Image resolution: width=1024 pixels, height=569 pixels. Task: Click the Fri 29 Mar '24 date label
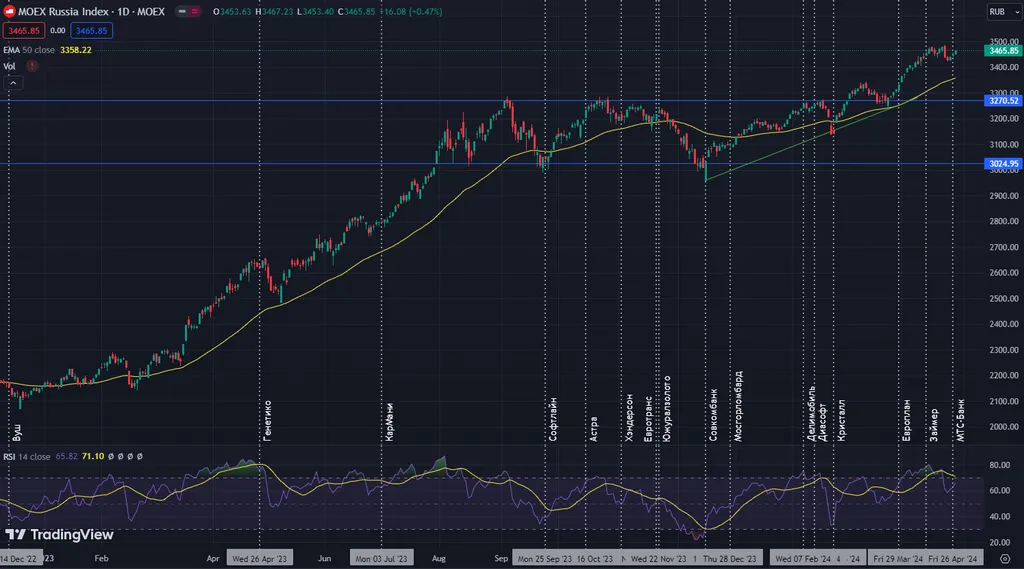point(898,559)
